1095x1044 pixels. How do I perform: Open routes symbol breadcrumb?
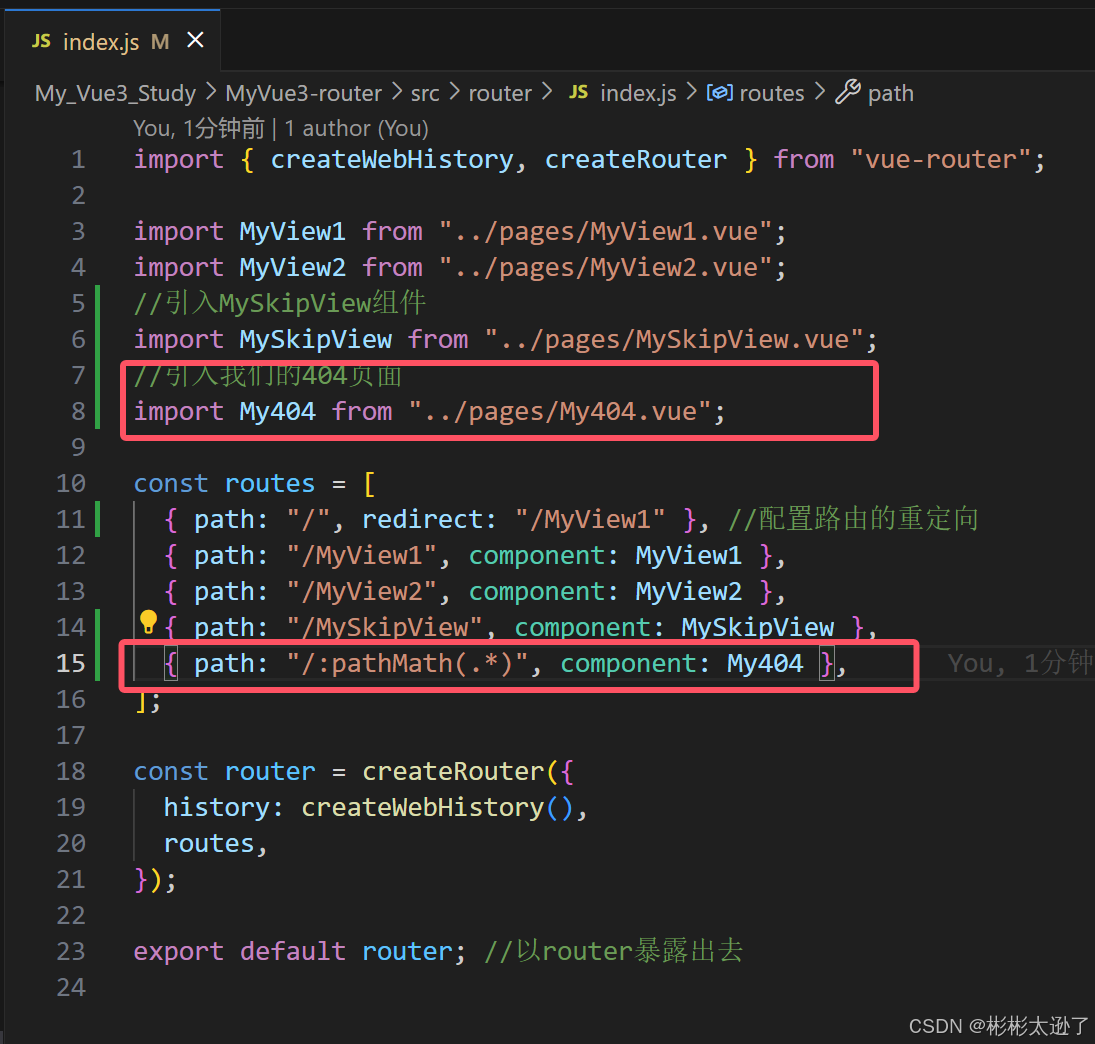pyautogui.click(x=772, y=93)
